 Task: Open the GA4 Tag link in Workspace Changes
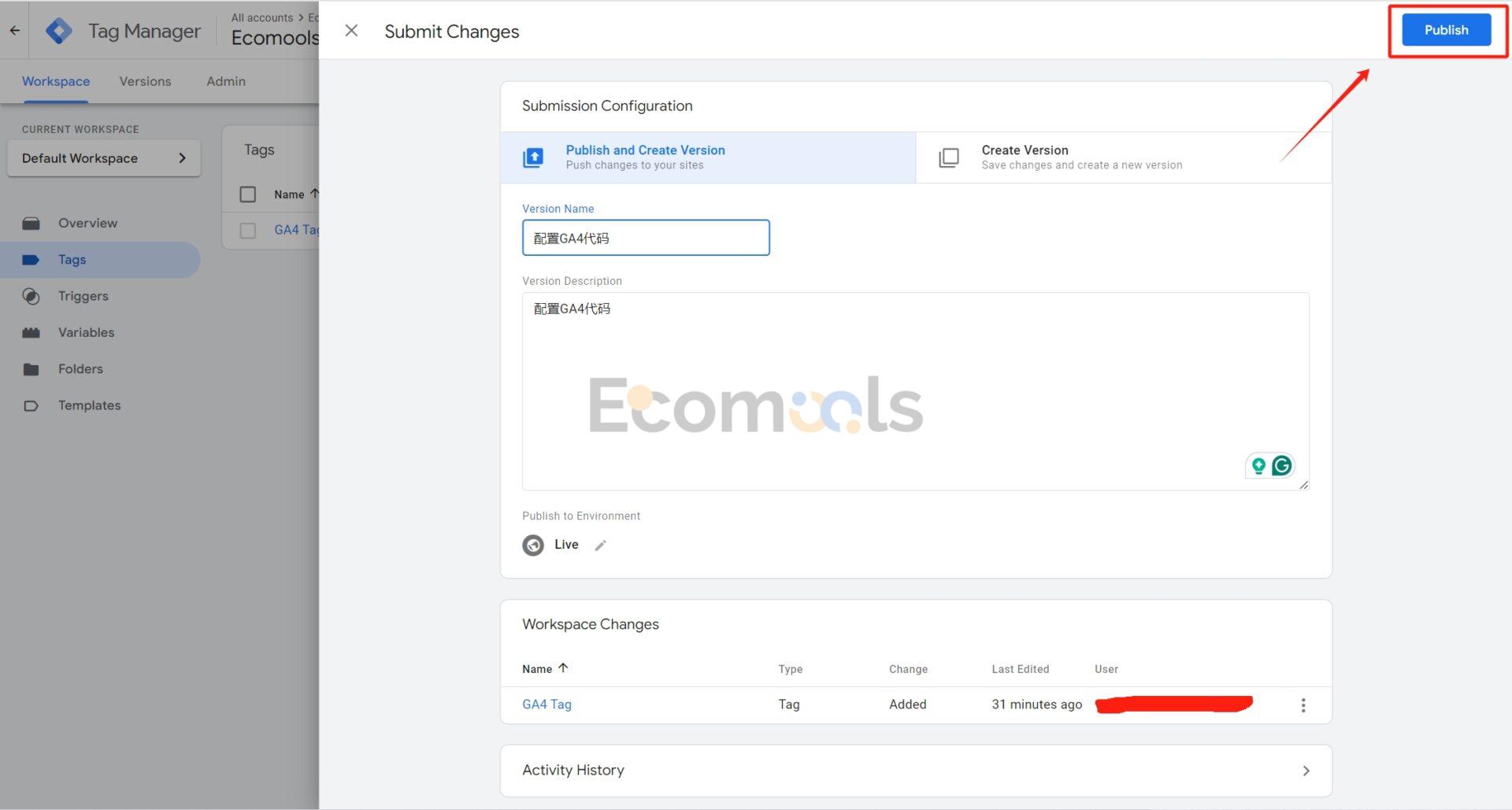click(547, 705)
